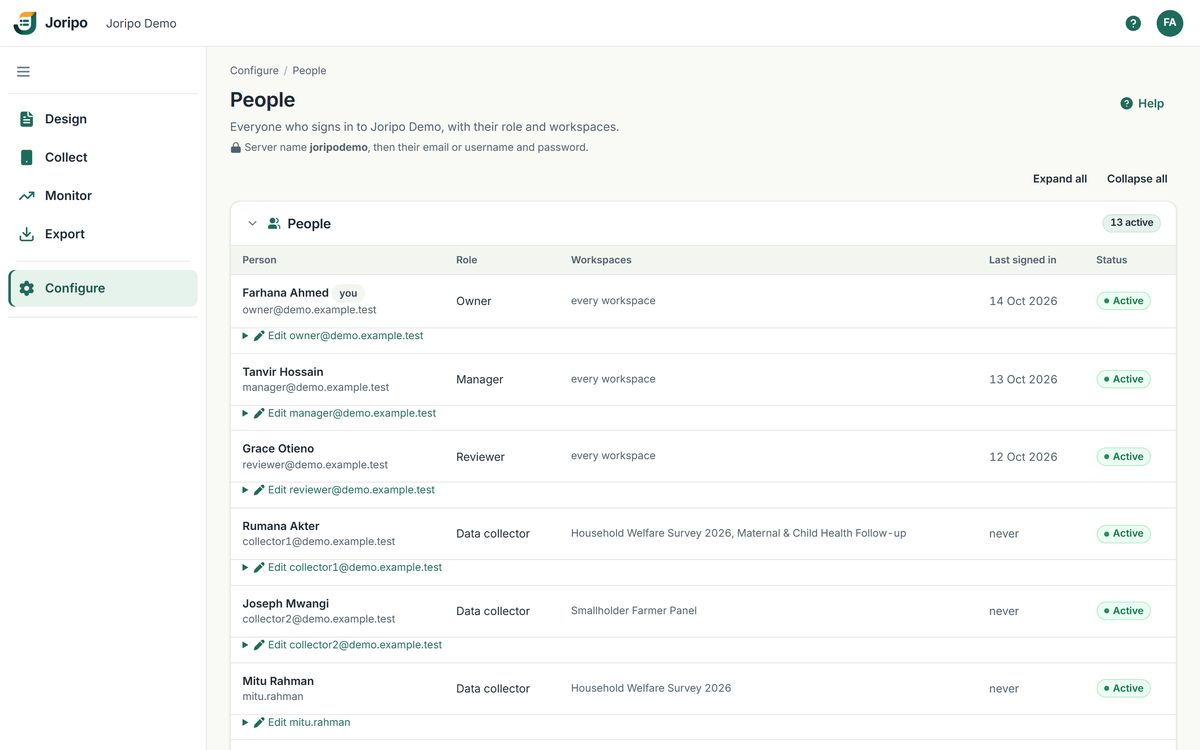
Task: Click the Joripo logo icon
Action: [x=25, y=23]
